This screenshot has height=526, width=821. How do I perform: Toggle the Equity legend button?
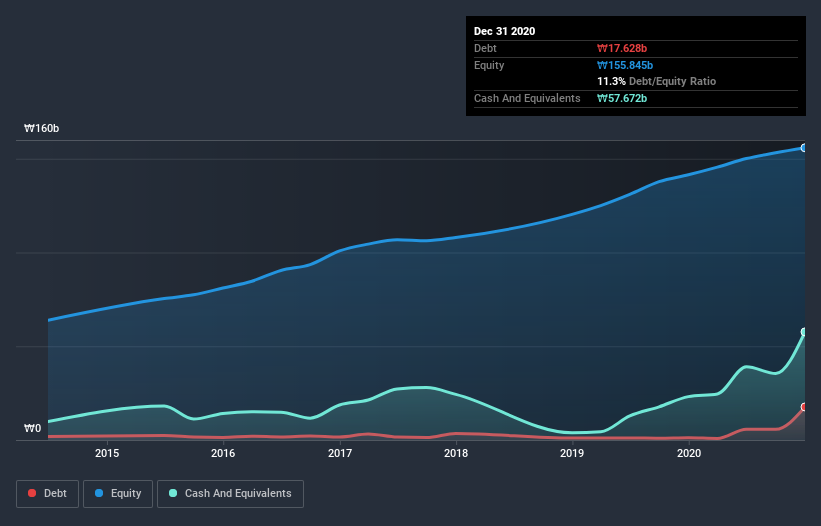pyautogui.click(x=118, y=494)
